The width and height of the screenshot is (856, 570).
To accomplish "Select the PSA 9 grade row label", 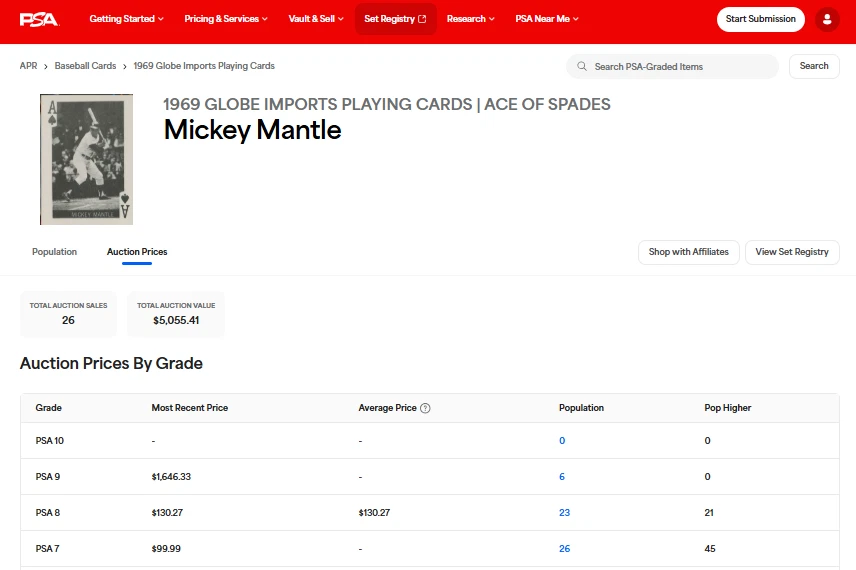I will click(48, 477).
